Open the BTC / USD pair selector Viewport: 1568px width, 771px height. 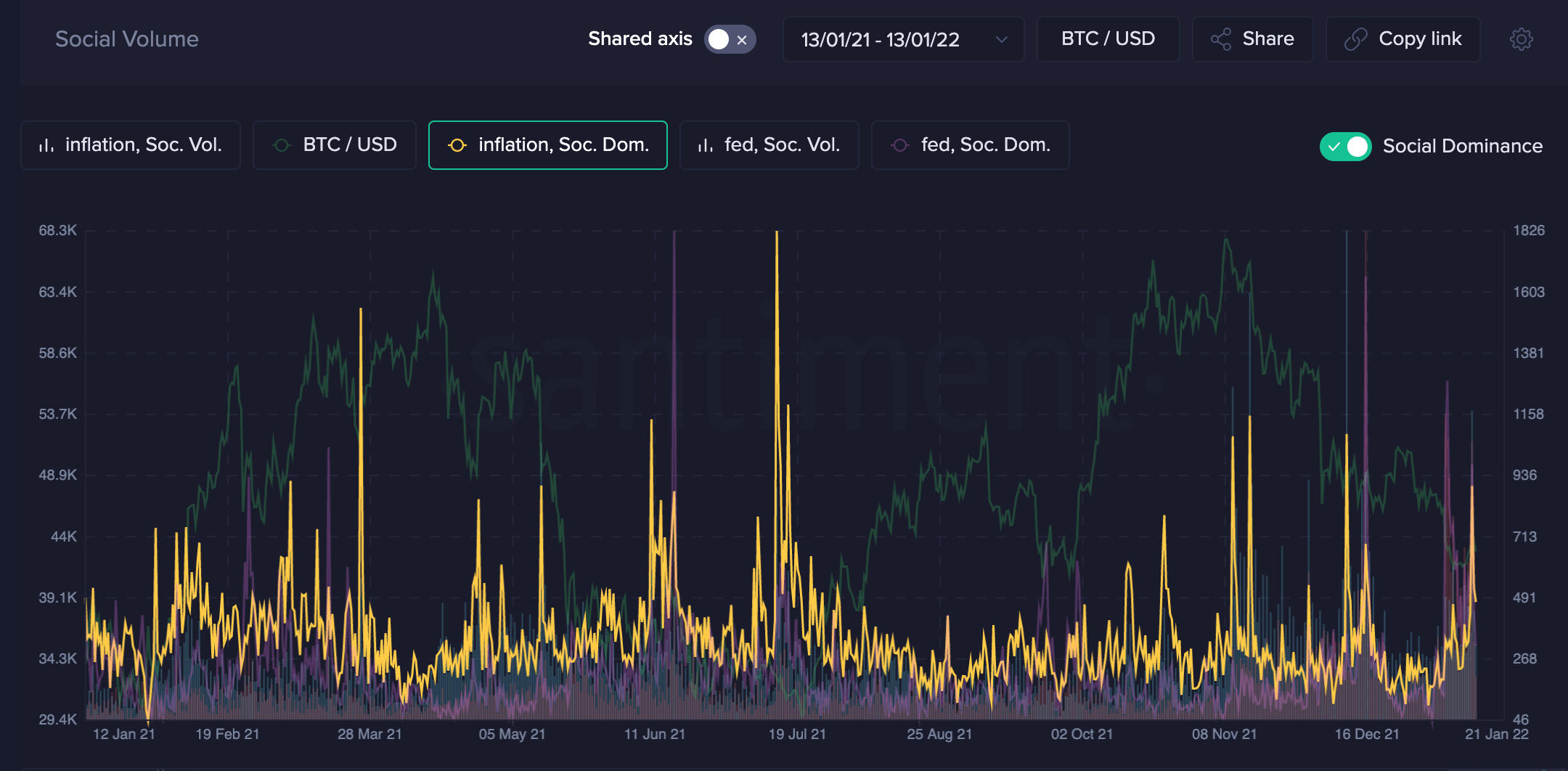tap(1108, 39)
